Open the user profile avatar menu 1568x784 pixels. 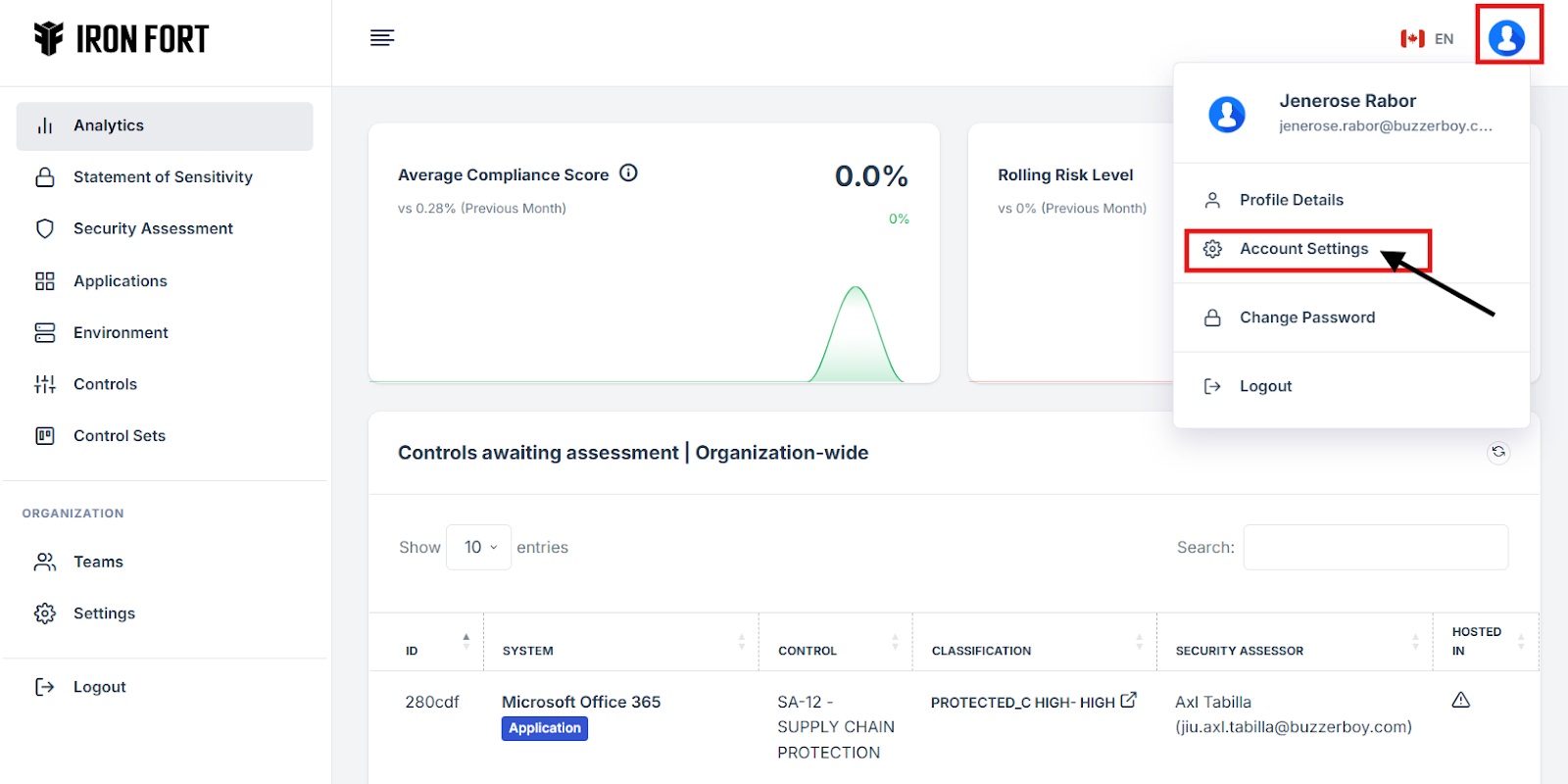1506,38
